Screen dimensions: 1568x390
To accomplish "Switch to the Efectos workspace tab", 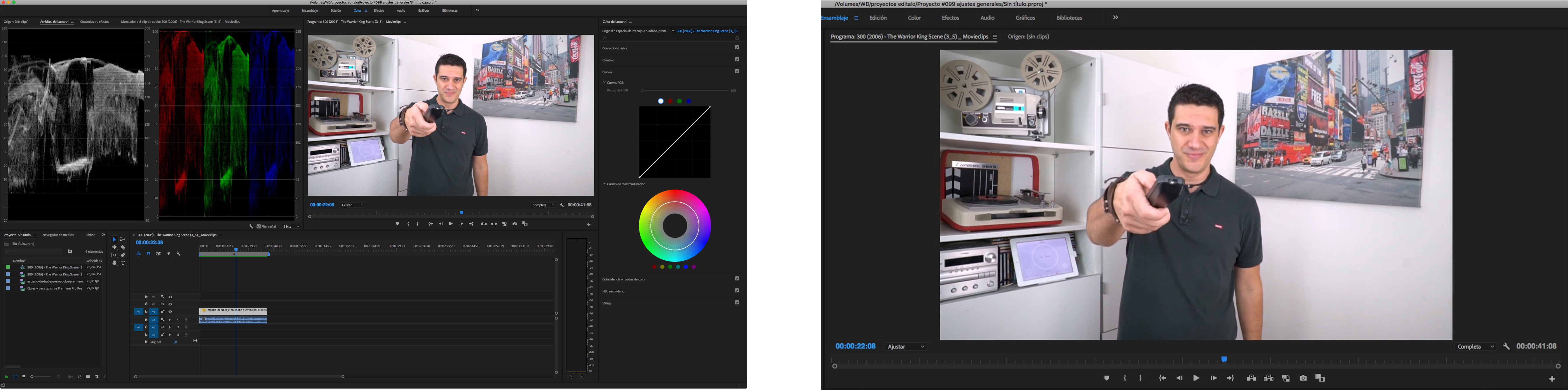I will point(950,18).
